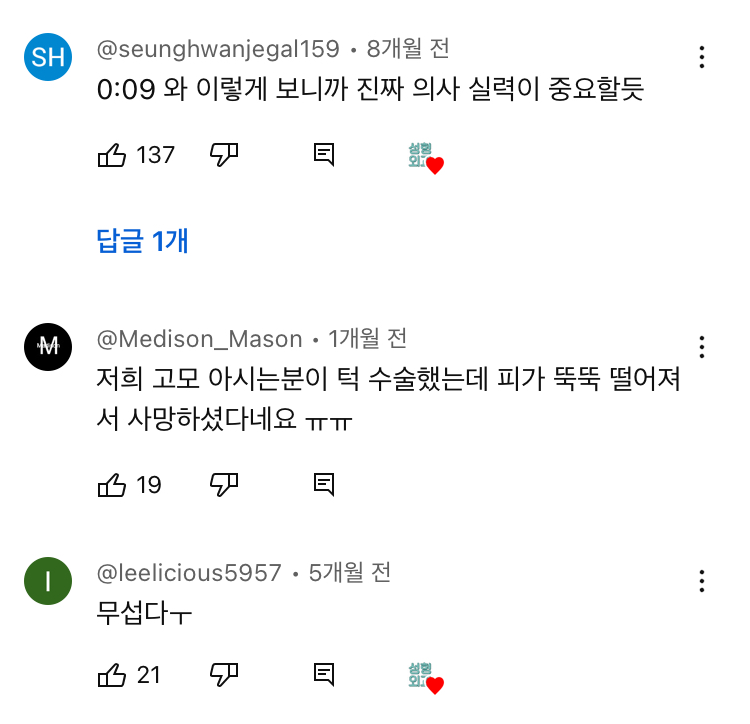Image resolution: width=750 pixels, height=724 pixels.
Task: Open more options for @Medison_Mason's comment
Action: coord(703,347)
